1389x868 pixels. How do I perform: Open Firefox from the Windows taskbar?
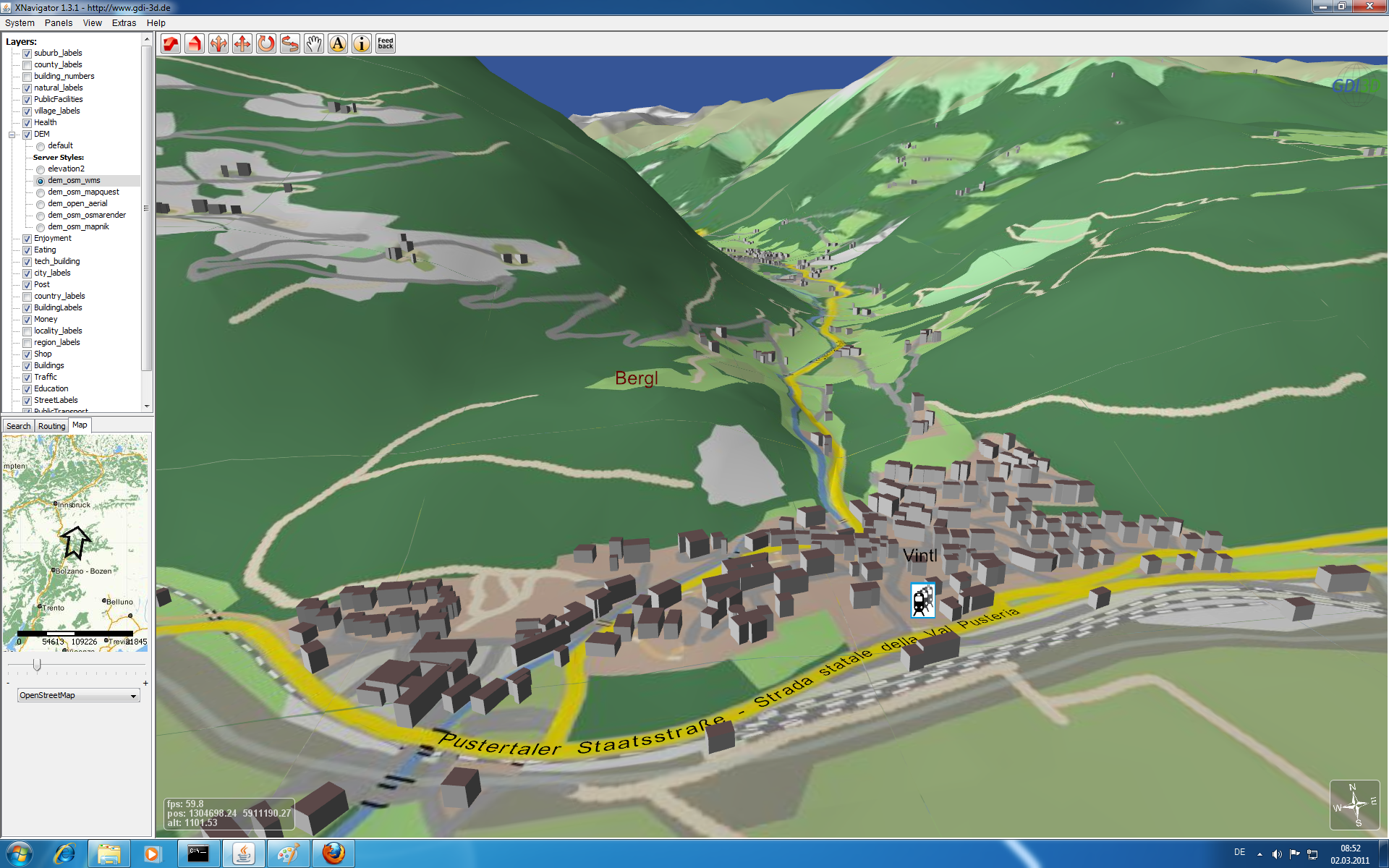pyautogui.click(x=334, y=854)
